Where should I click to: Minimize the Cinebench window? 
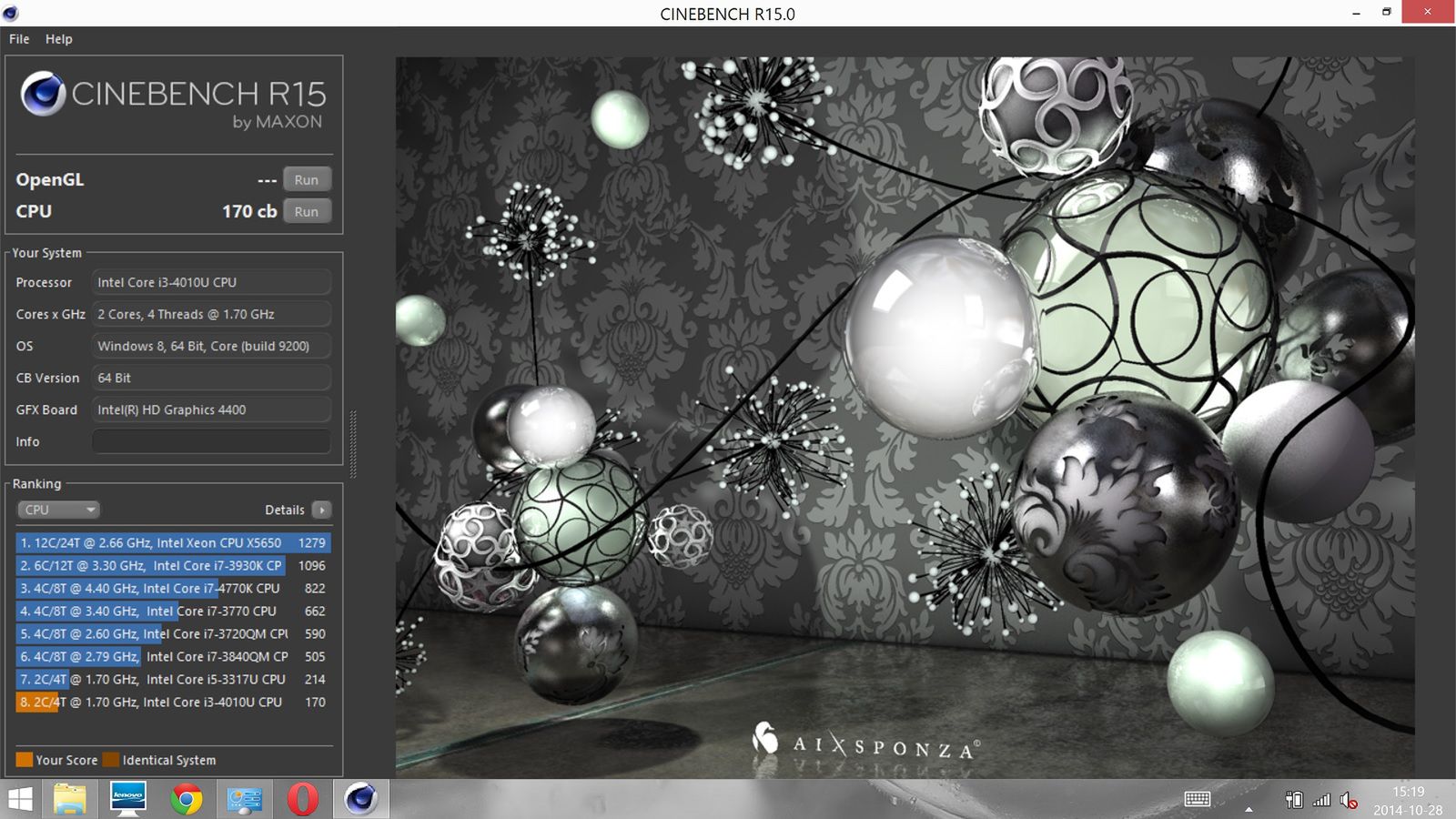tap(1356, 13)
